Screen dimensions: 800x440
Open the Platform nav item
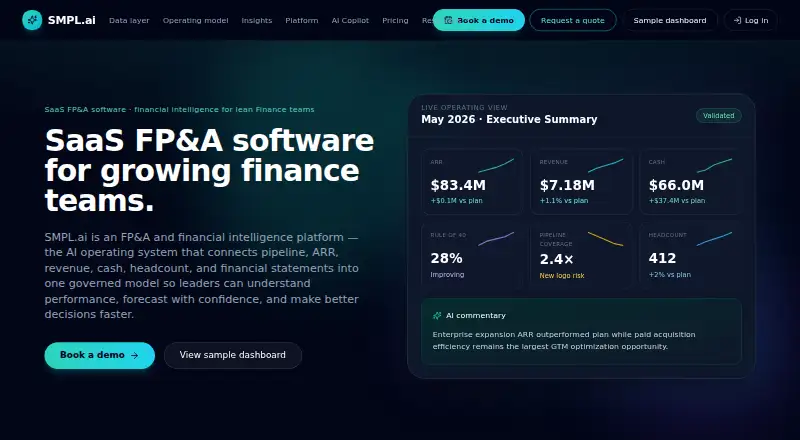coord(302,20)
